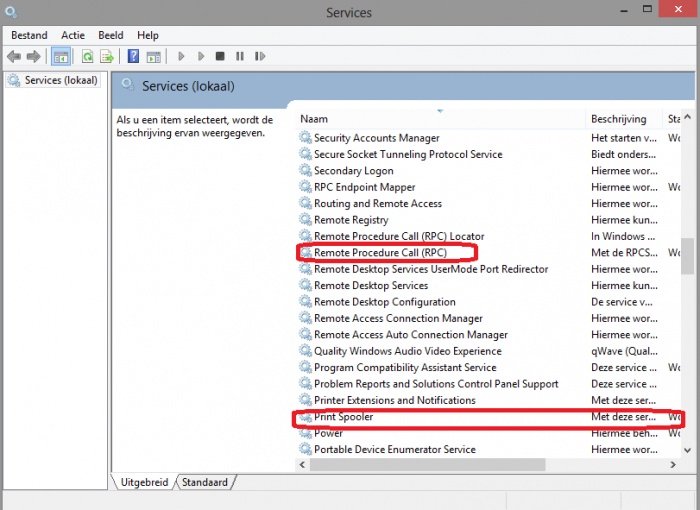The image size is (700, 510).
Task: Click the Restart service toolbar icon
Action: click(x=262, y=57)
